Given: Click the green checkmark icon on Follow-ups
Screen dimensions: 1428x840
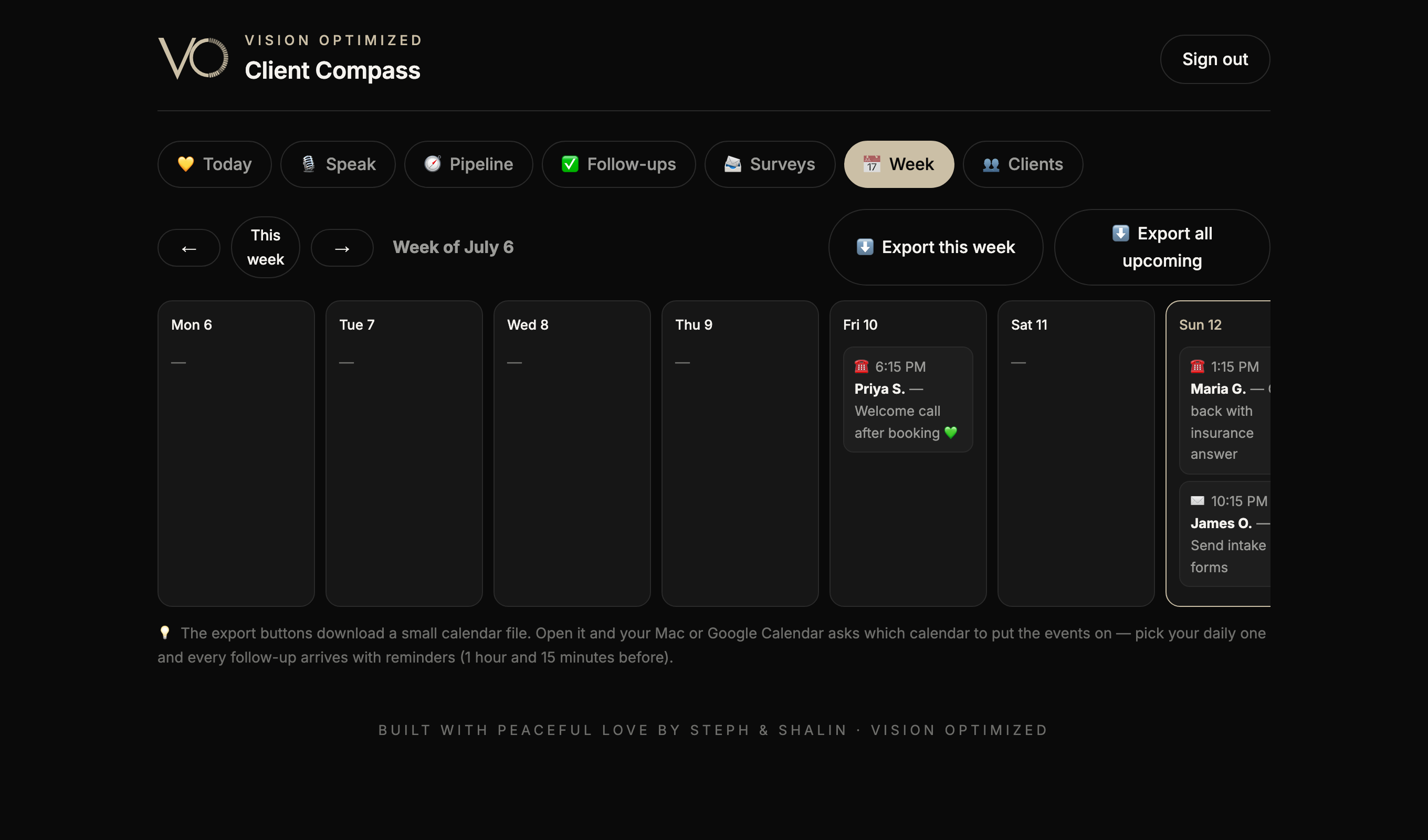Looking at the screenshot, I should (x=570, y=164).
